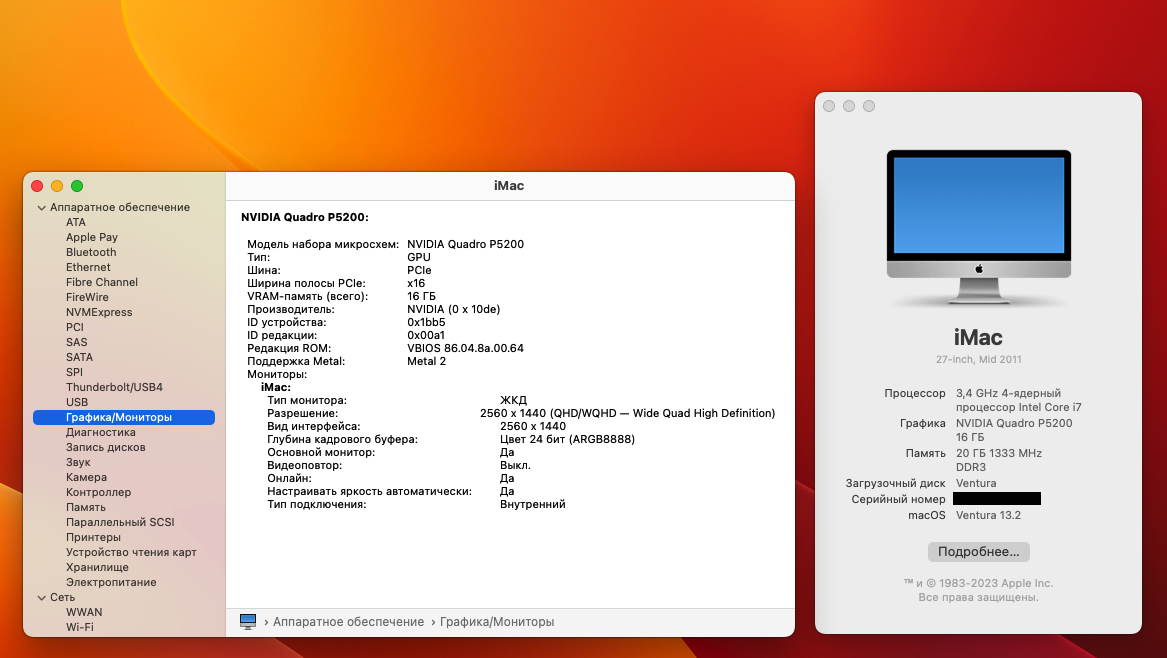Select Хранилище in the sidebar
Screen dimensions: 1167x658
click(x=97, y=567)
